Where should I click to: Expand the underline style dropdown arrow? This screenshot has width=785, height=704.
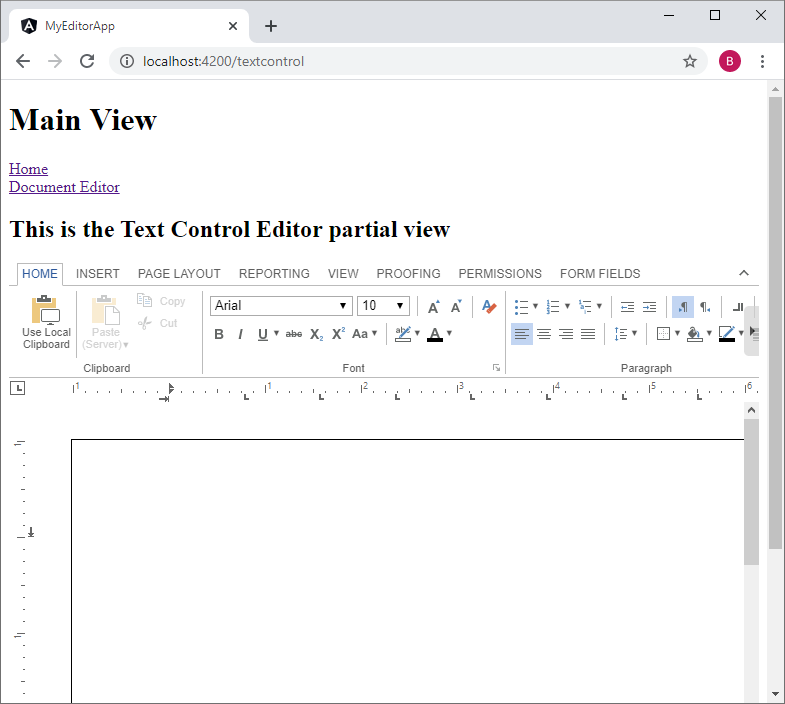point(276,333)
